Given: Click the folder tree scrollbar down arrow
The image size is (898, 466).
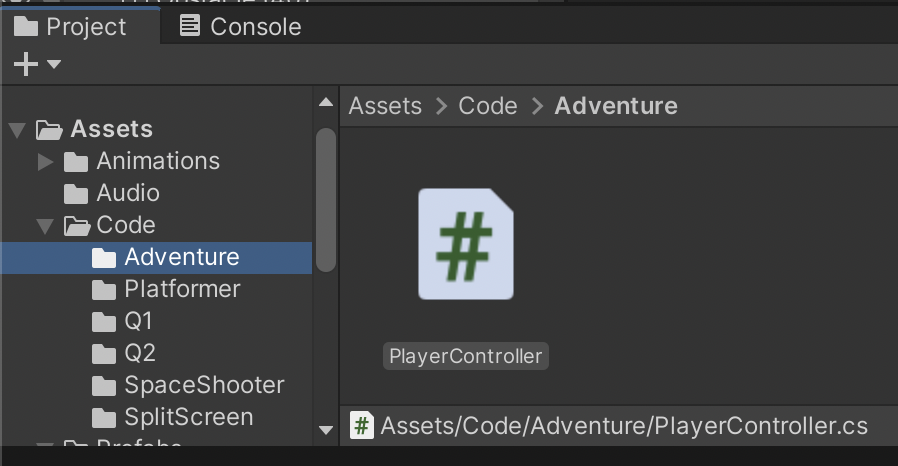Looking at the screenshot, I should tap(326, 430).
